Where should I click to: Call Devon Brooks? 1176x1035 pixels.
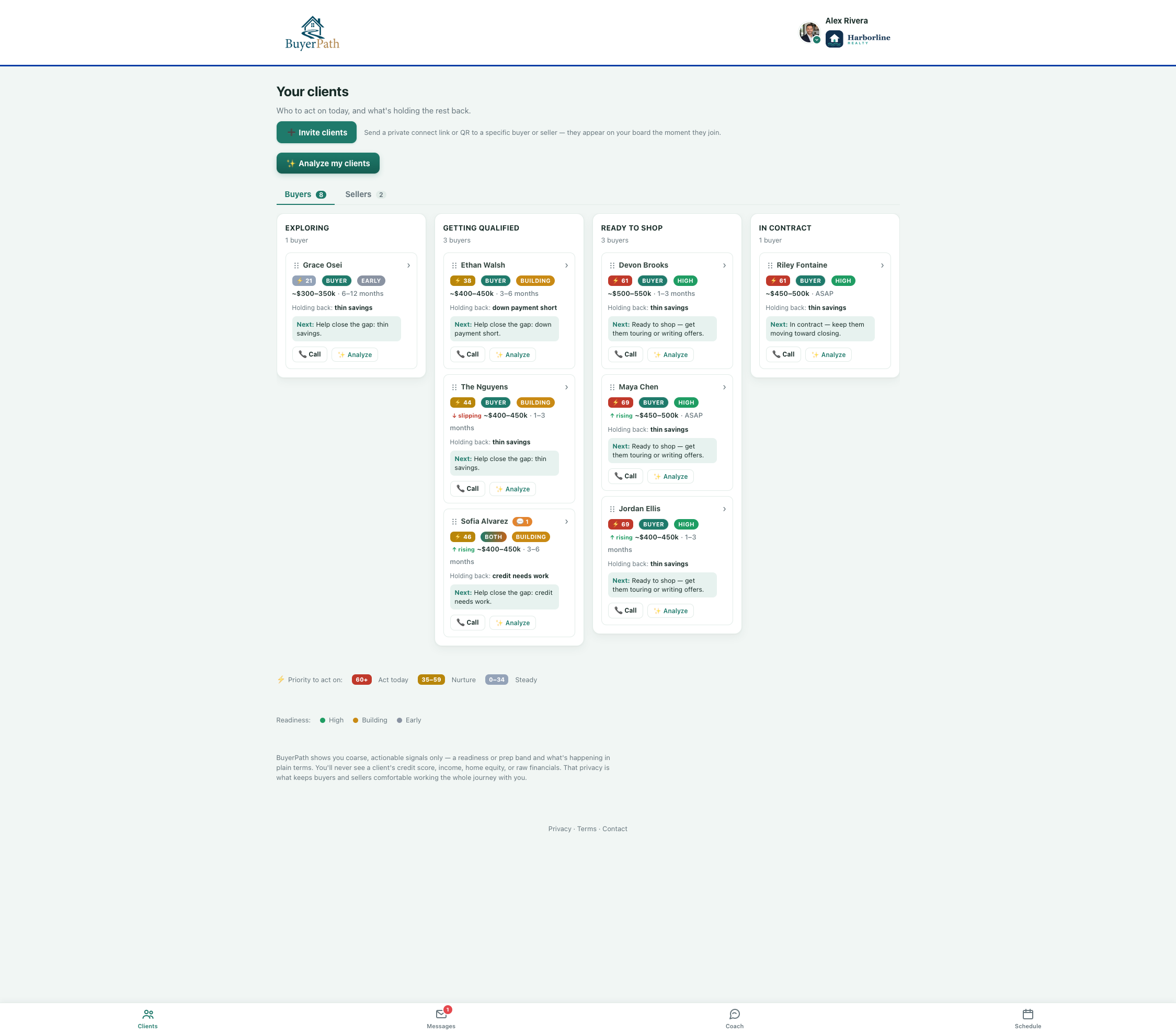point(625,355)
